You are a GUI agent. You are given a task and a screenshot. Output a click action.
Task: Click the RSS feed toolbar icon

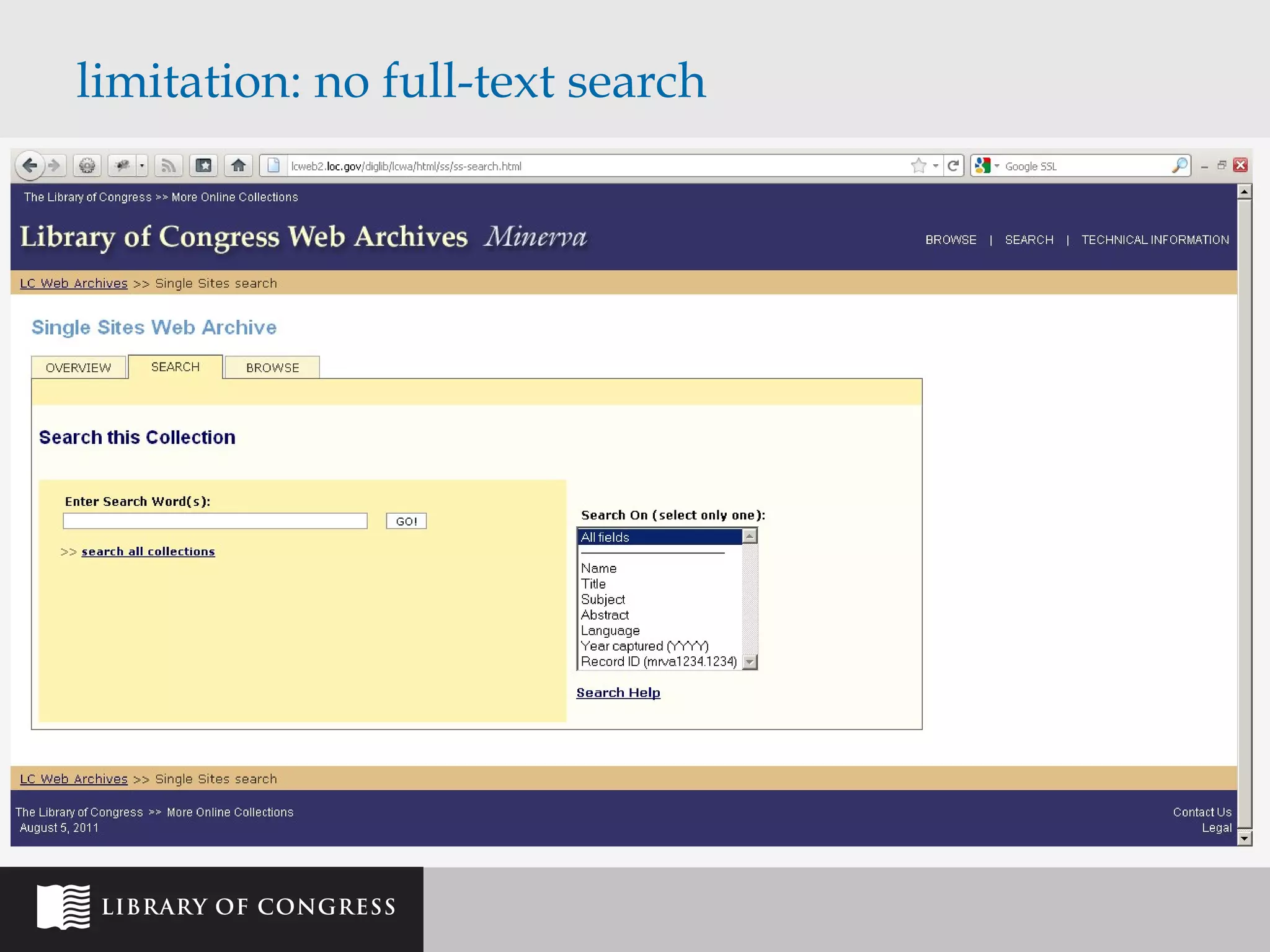168,165
